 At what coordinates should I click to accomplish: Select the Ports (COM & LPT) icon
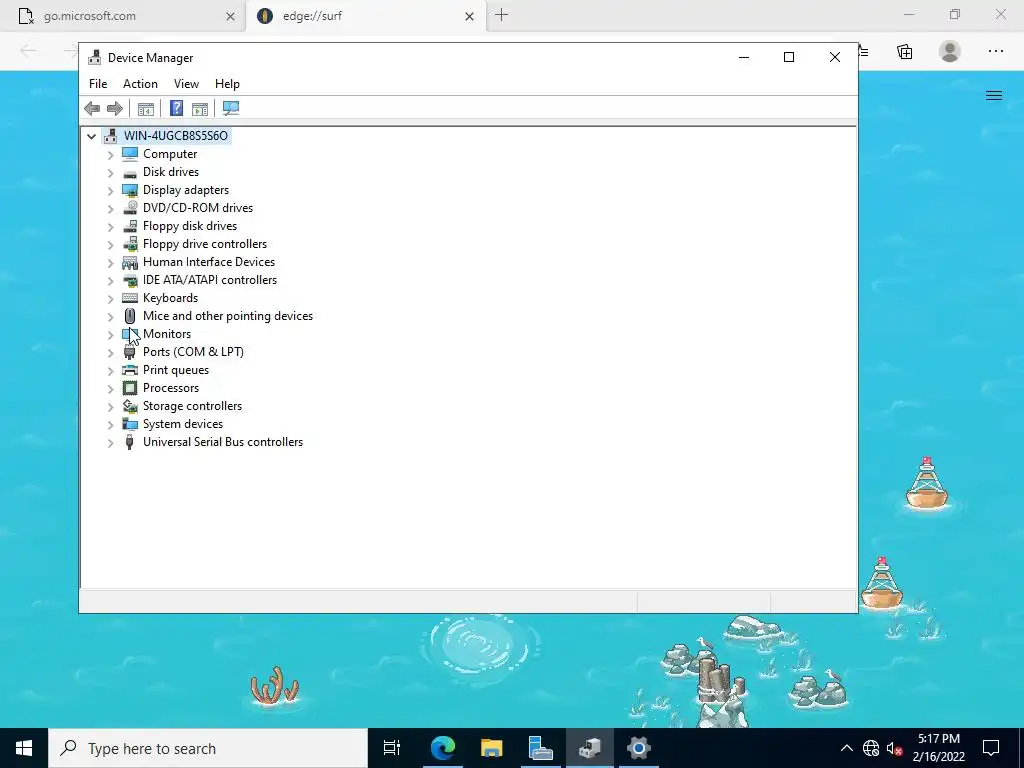(x=130, y=352)
